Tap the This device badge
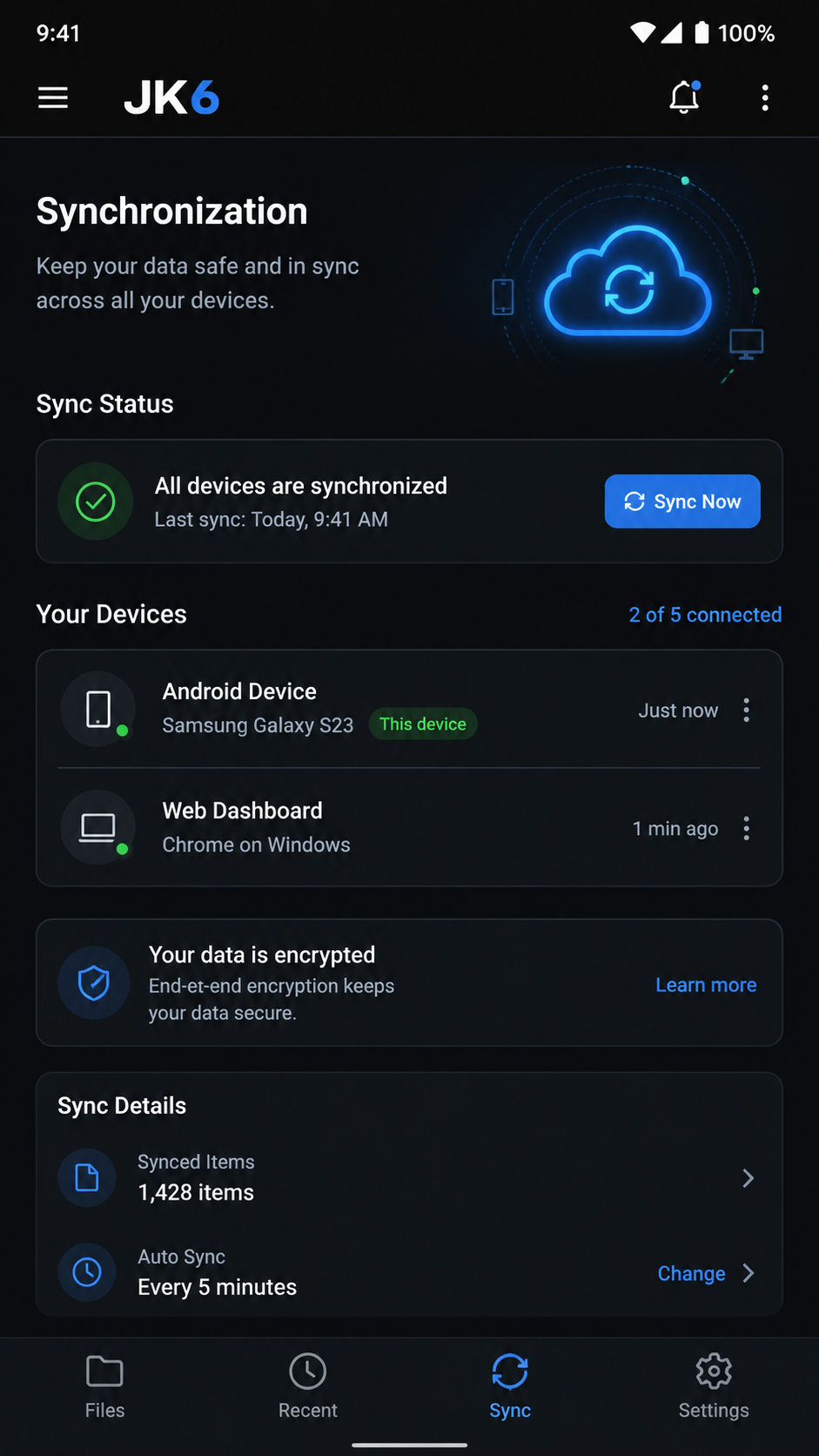 click(423, 724)
